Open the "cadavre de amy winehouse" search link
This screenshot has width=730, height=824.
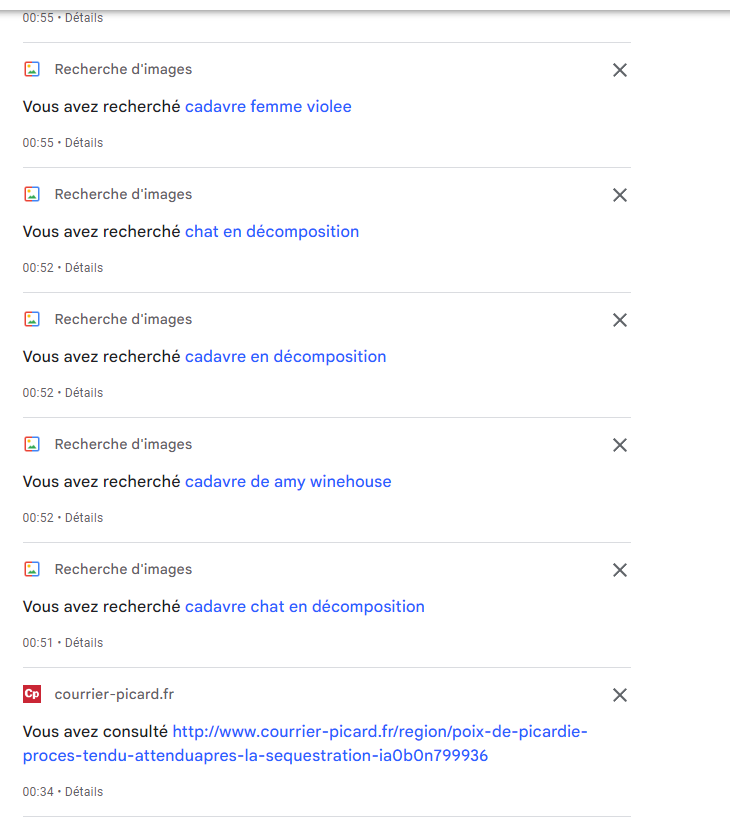click(288, 482)
